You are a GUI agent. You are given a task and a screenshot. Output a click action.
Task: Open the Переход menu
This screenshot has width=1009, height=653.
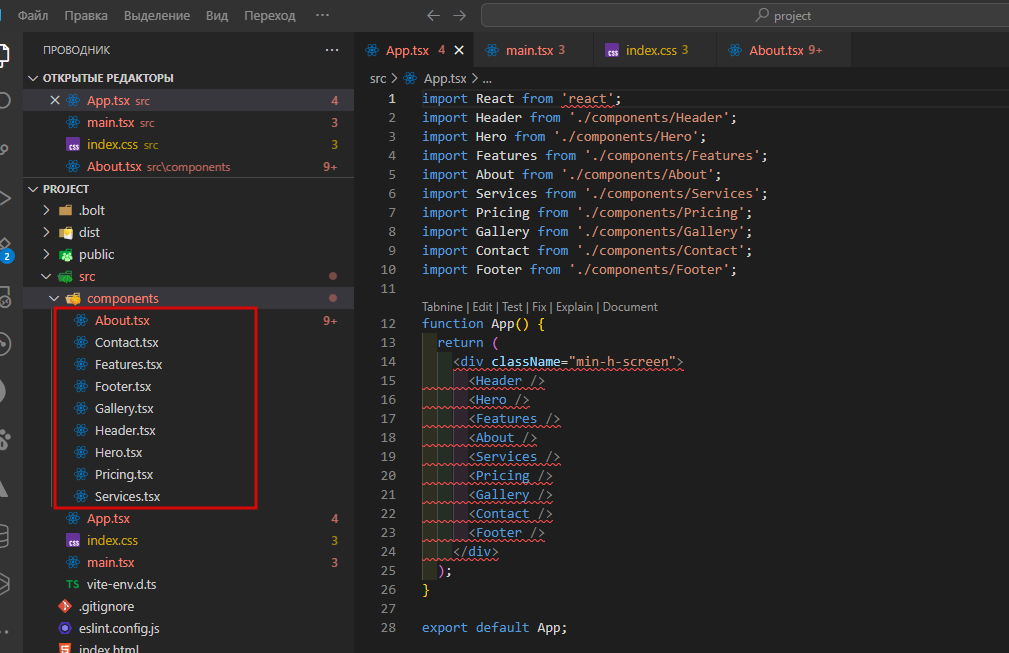(x=270, y=15)
